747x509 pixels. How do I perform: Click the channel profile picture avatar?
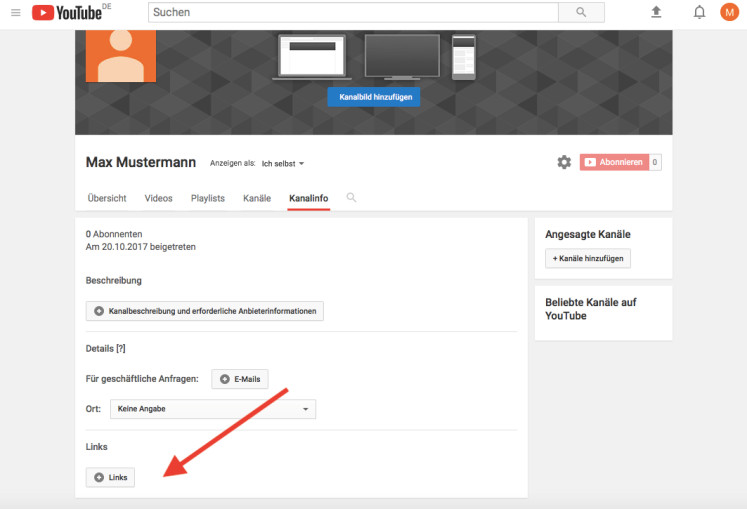(x=121, y=56)
